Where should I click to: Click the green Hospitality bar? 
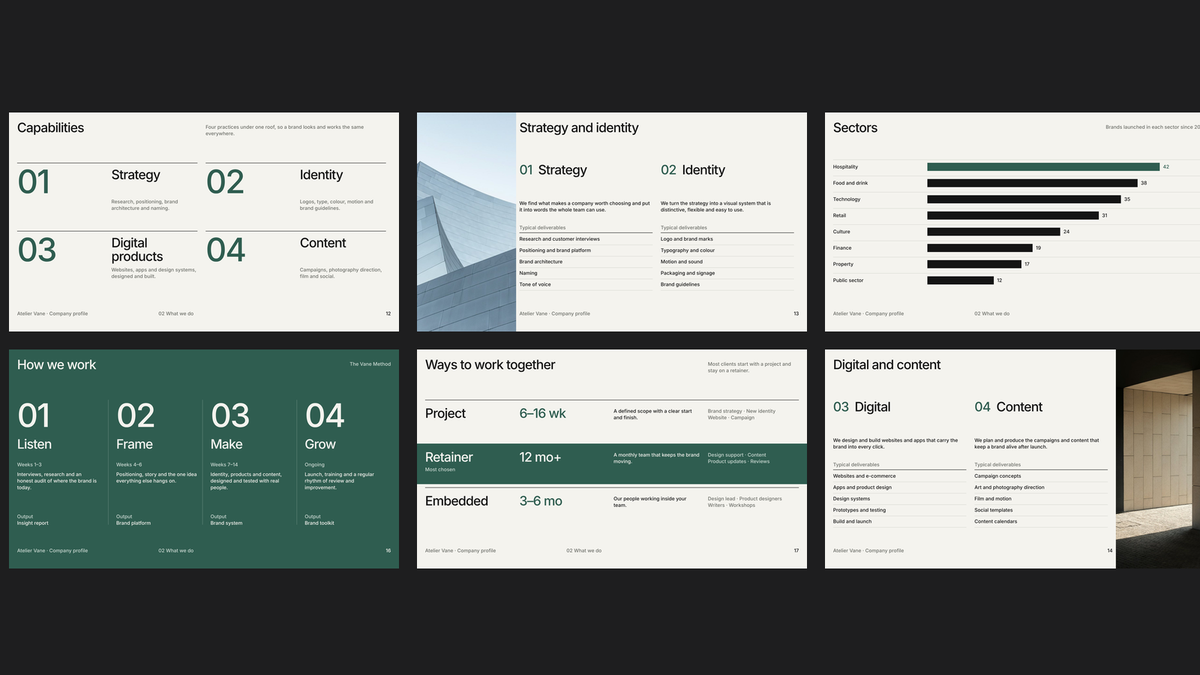click(x=1043, y=167)
